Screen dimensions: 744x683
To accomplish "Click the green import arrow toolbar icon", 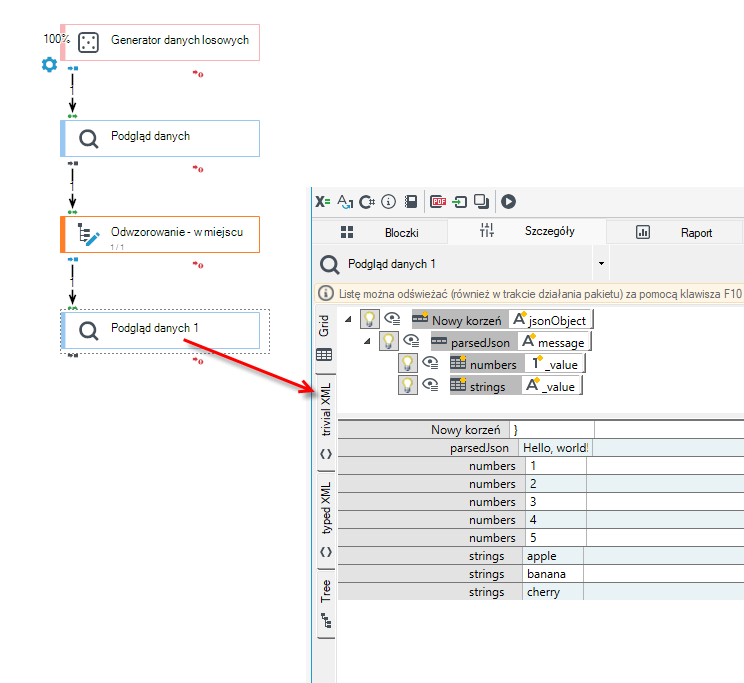I will [459, 202].
